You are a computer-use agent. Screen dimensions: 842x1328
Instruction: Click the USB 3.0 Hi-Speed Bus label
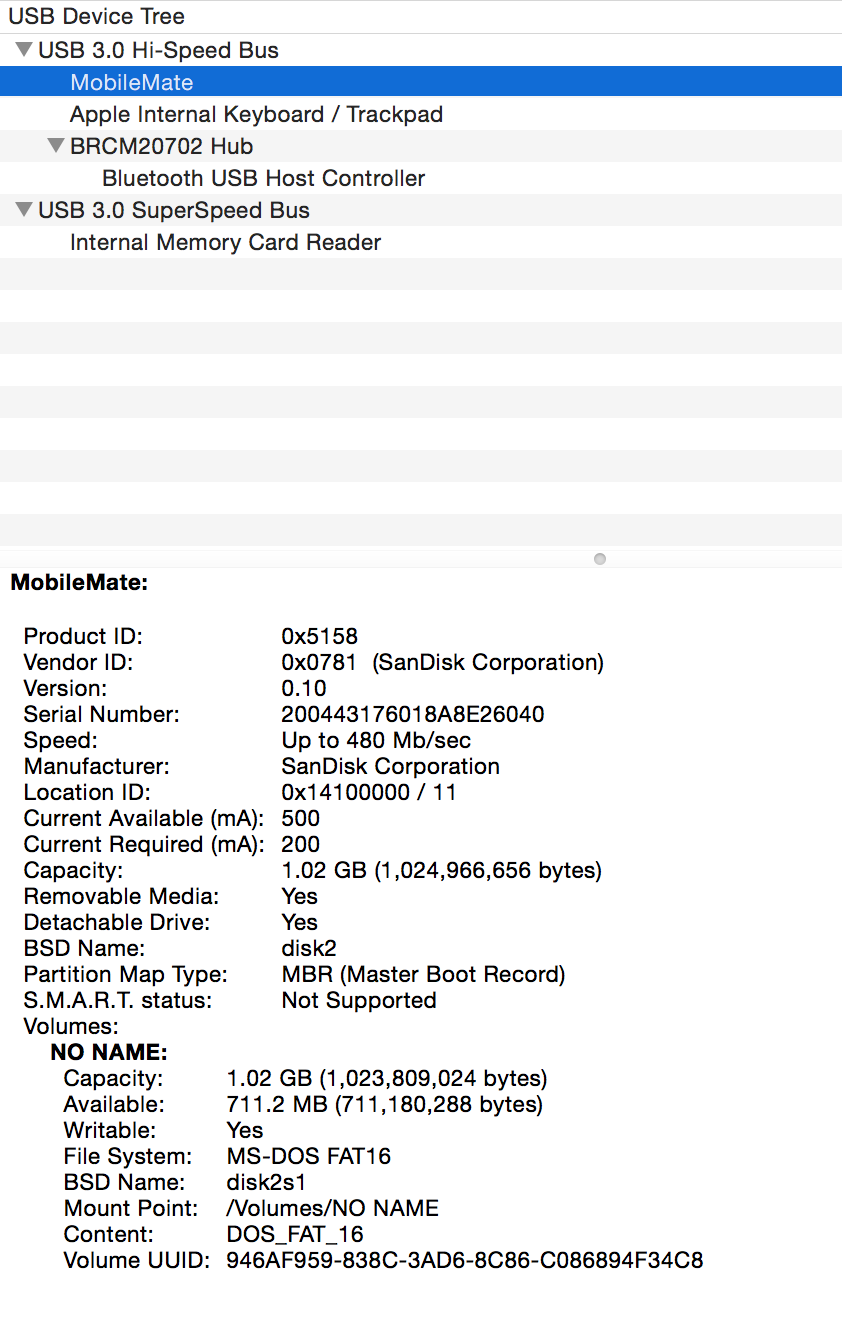pyautogui.click(x=158, y=50)
